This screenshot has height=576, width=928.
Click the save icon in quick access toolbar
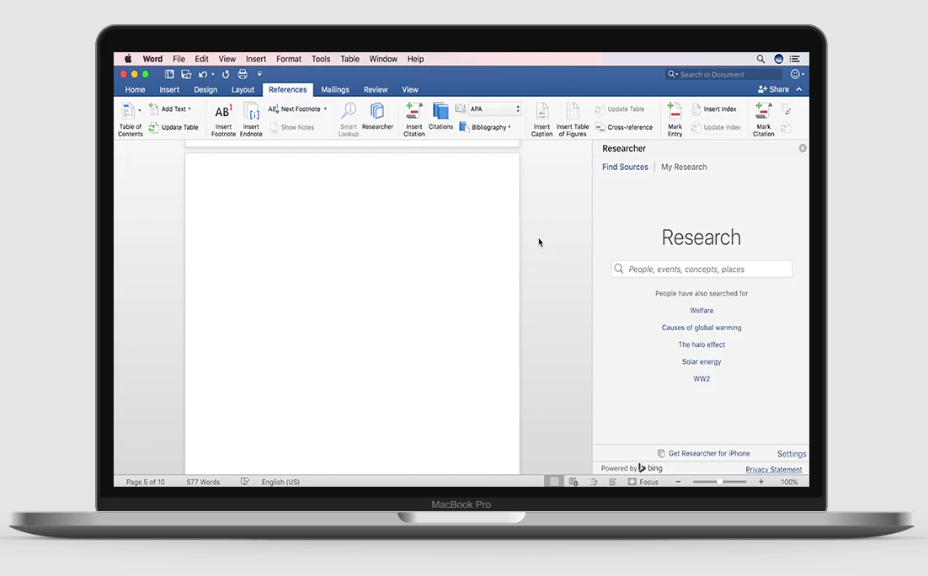point(186,74)
